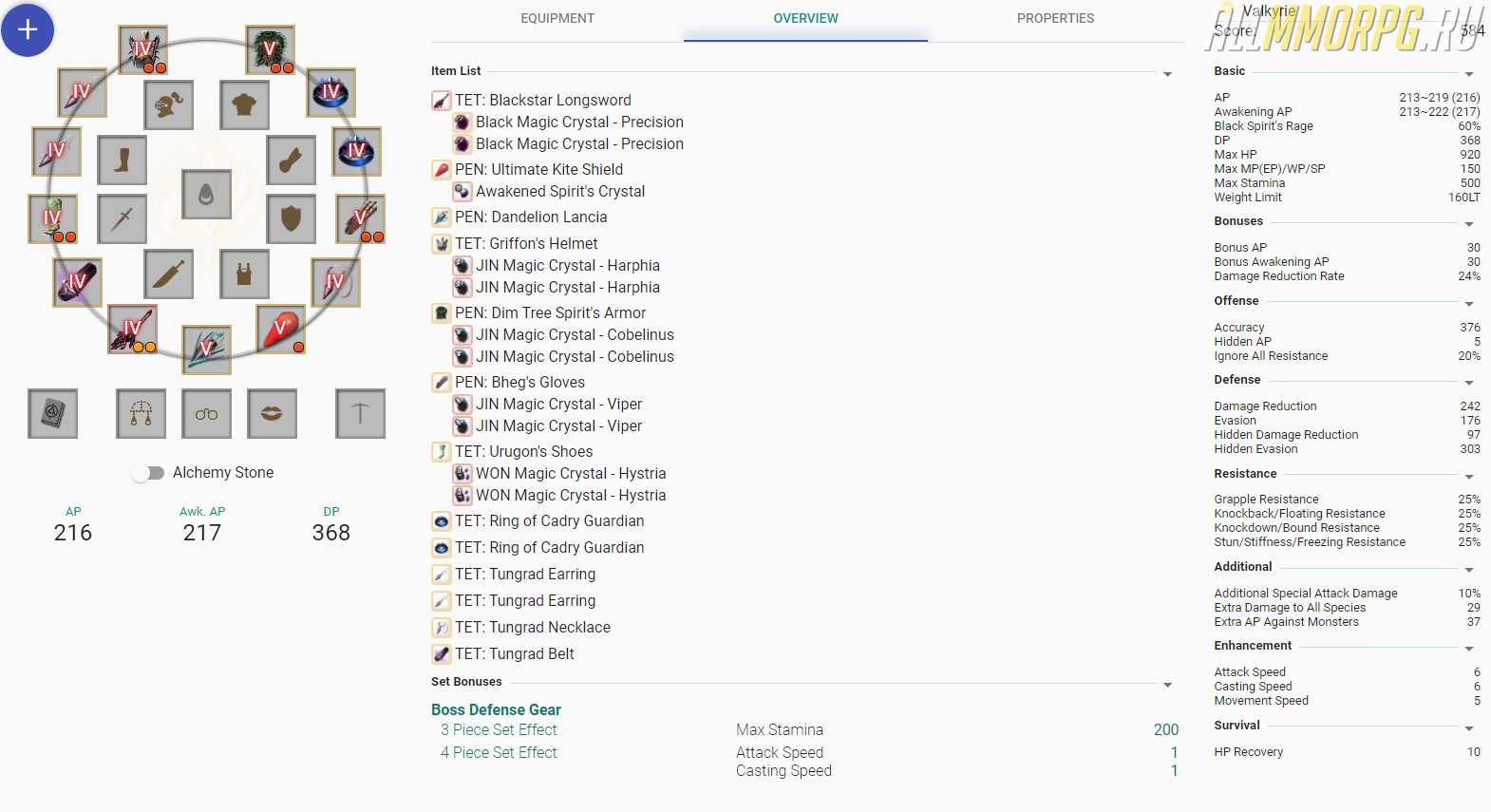Click the Awk. AP value 217

click(202, 533)
